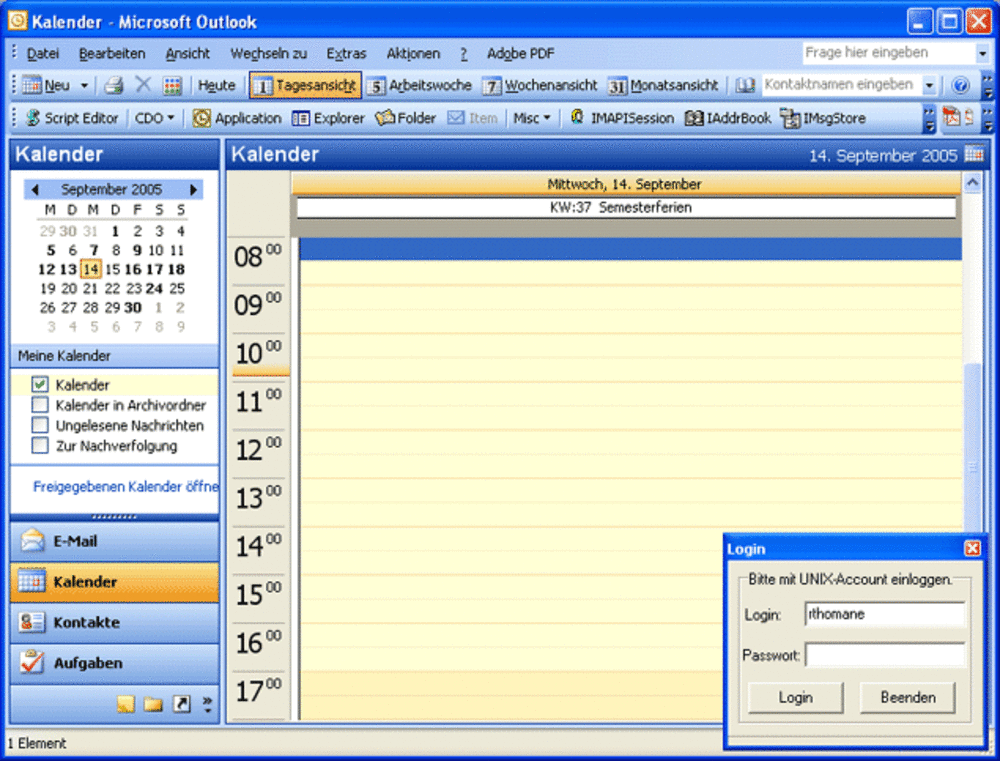Click Freigegebenen Kalender öffnen link
This screenshot has width=1000, height=761.
[125, 487]
